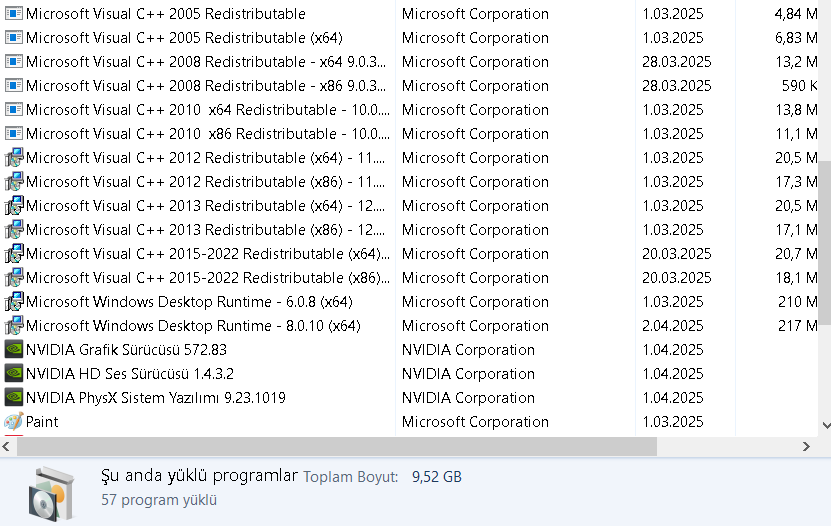Click date 20.03.2025 of 2015-2022 (x64) row
831x526 pixels.
(x=676, y=254)
